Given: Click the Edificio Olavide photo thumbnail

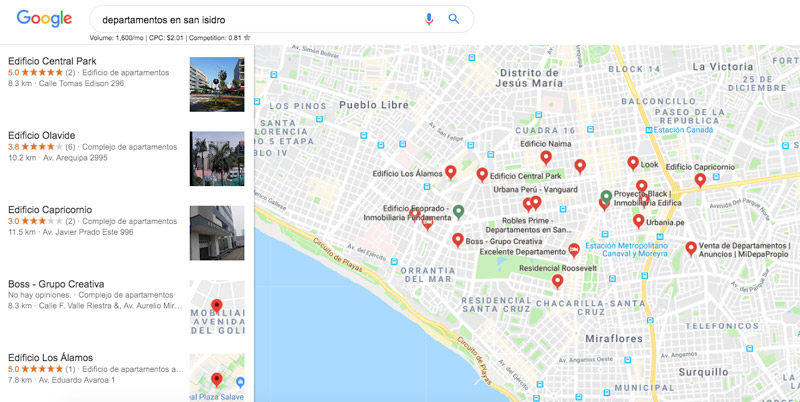Looking at the screenshot, I should (217, 159).
